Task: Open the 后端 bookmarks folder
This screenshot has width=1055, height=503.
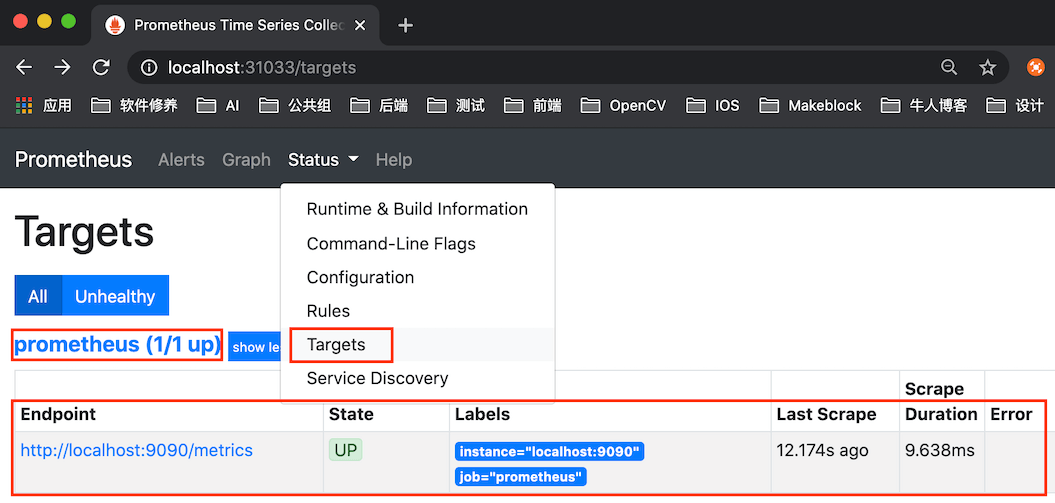Action: [379, 106]
